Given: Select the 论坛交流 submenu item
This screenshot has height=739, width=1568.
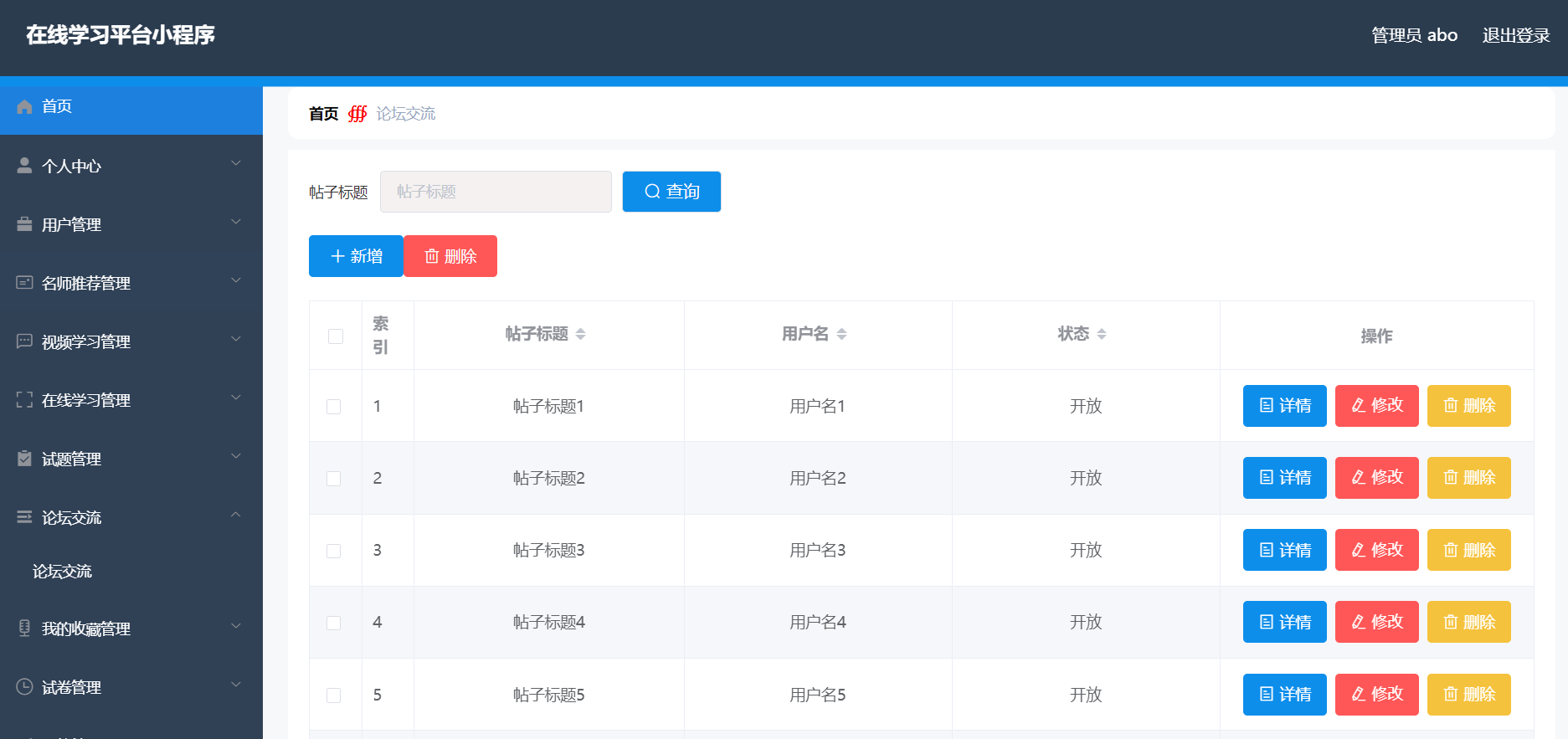Looking at the screenshot, I should tap(131, 572).
